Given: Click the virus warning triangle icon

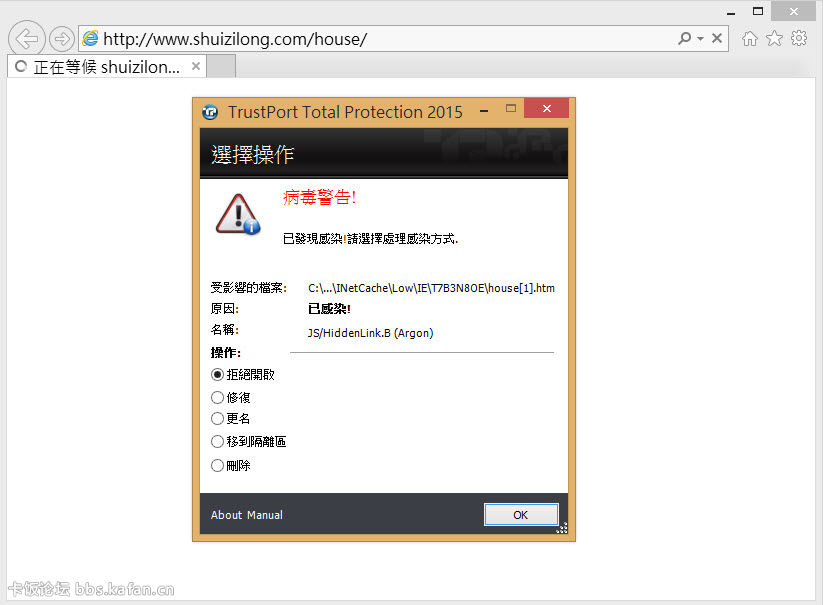Looking at the screenshot, I should point(238,214).
